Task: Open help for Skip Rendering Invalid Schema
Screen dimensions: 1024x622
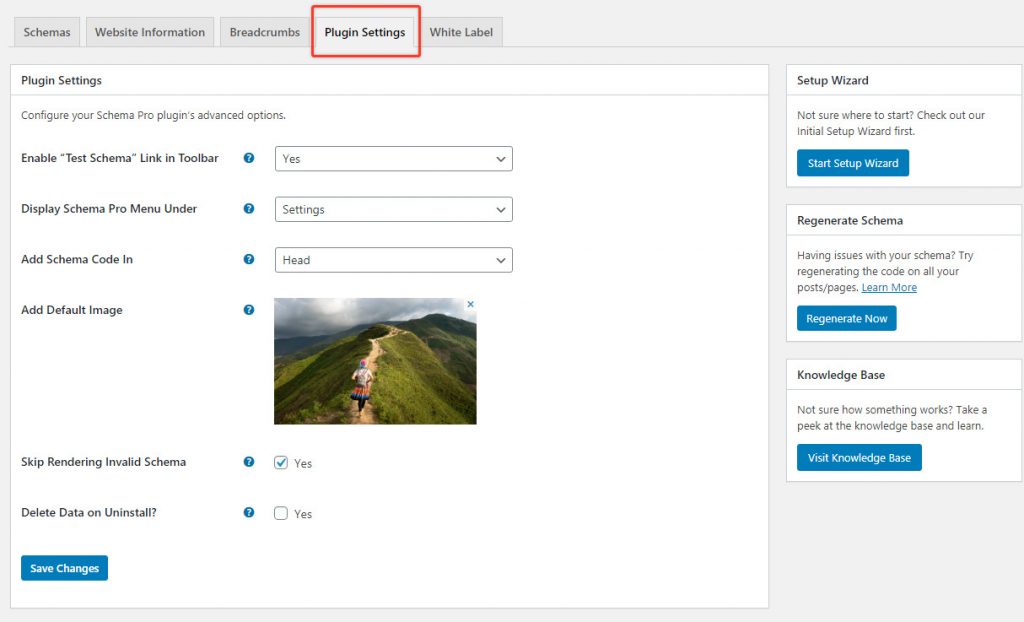Action: (248, 462)
